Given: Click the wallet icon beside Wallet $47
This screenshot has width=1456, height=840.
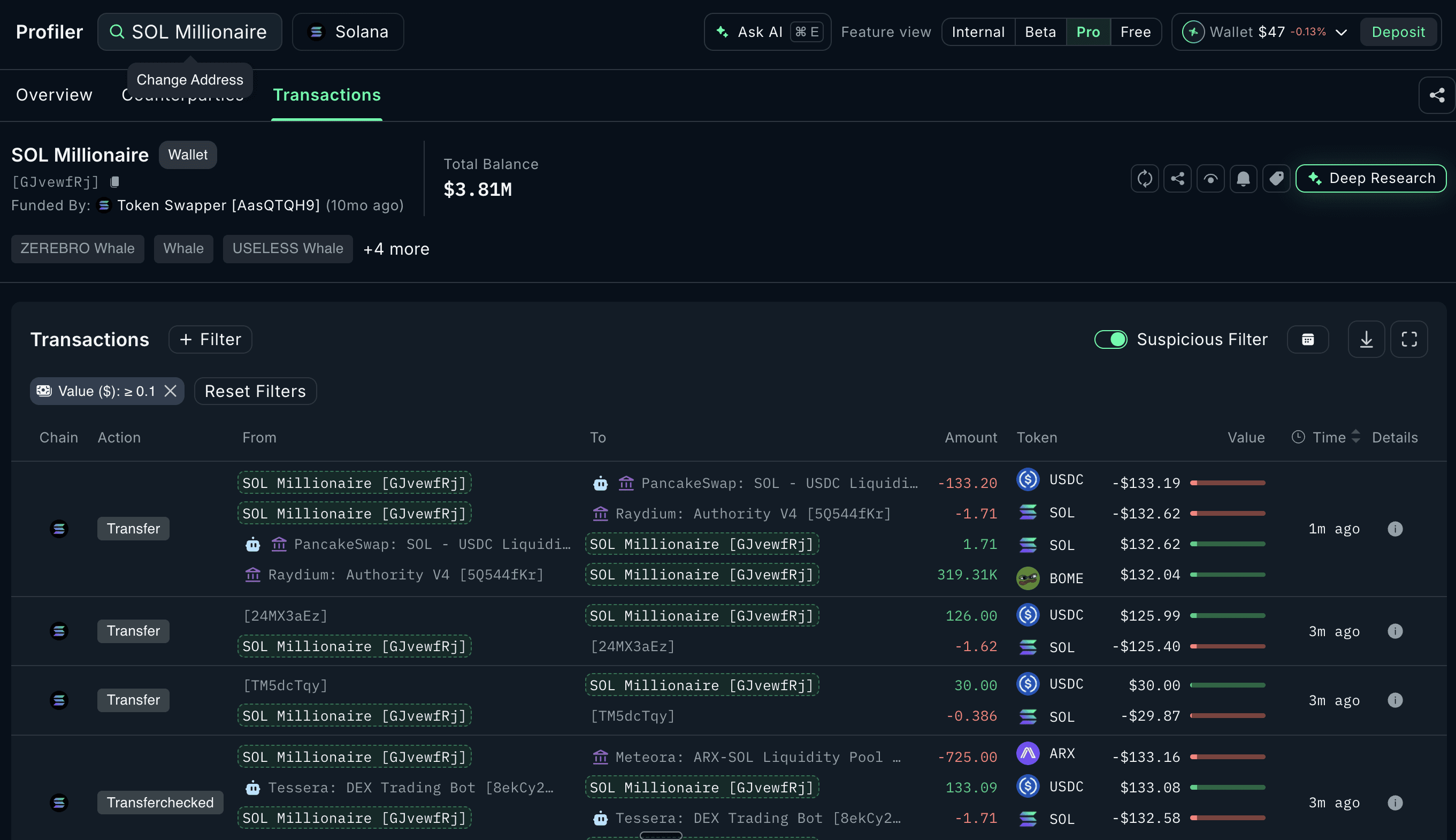Looking at the screenshot, I should pos(1193,32).
